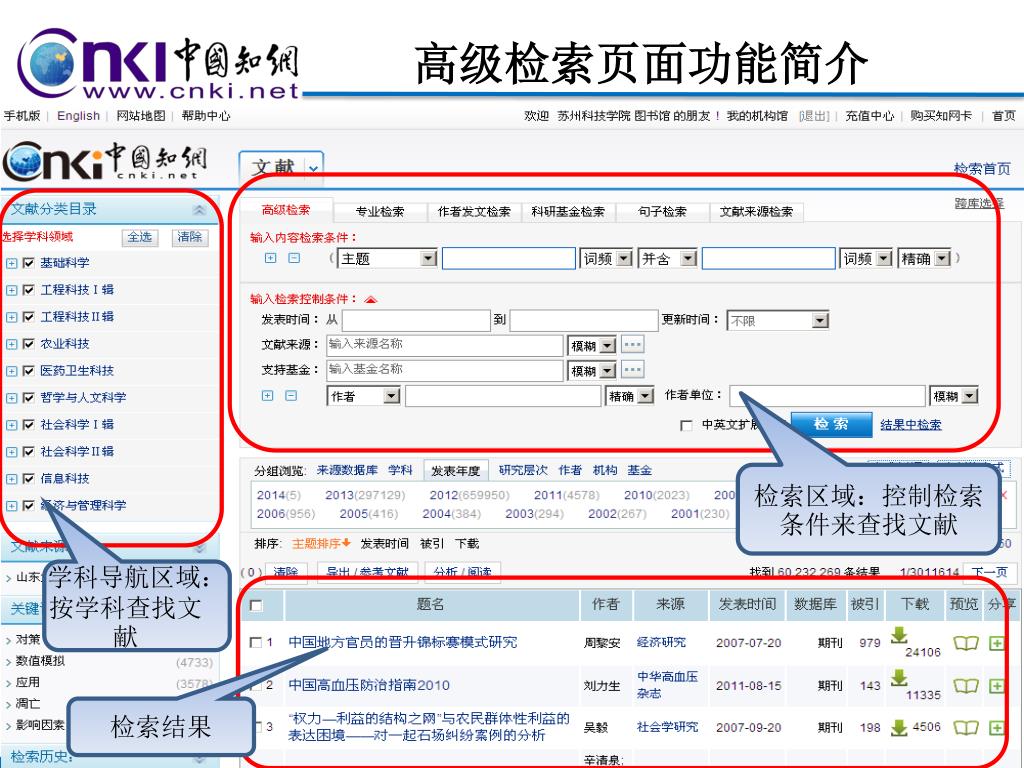Preview the article 中国地方官员的晋升锦标赛模式研究
This screenshot has width=1024, height=768.
tap(966, 643)
